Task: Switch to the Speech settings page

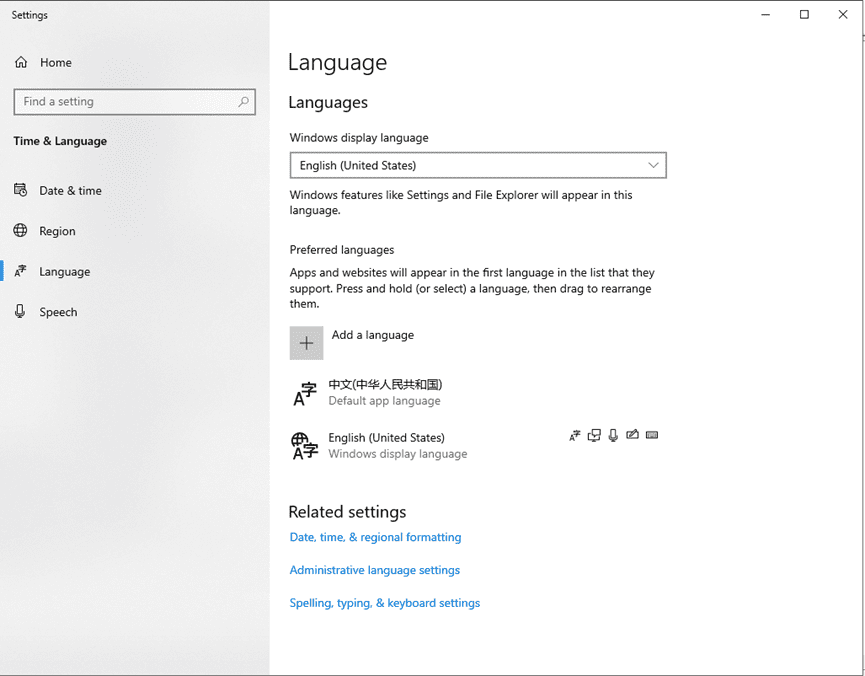Action: (x=58, y=312)
